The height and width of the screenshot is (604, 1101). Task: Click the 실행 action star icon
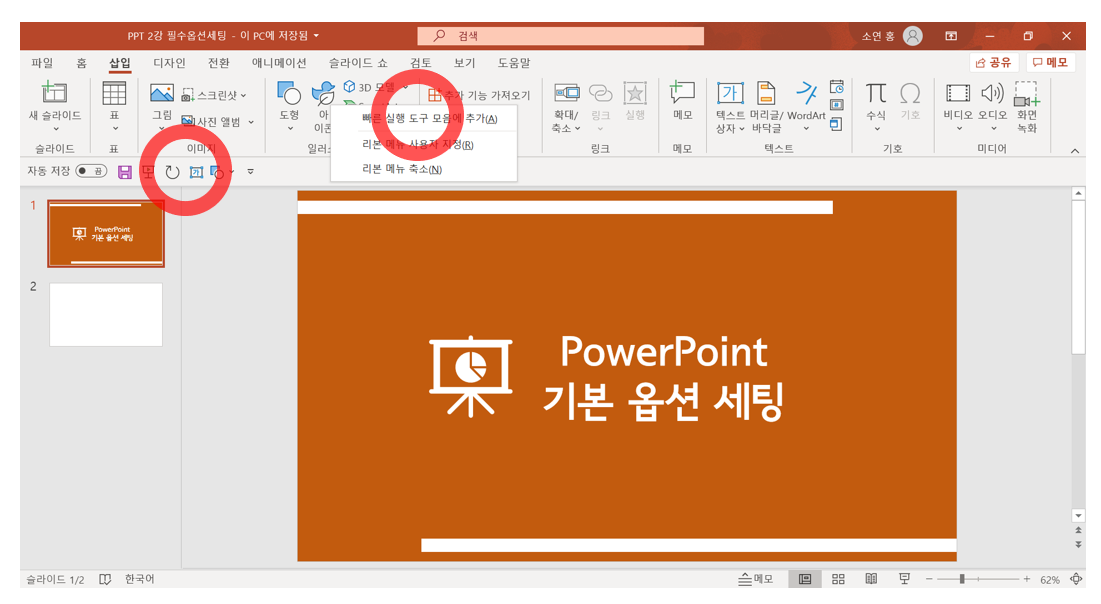(635, 93)
